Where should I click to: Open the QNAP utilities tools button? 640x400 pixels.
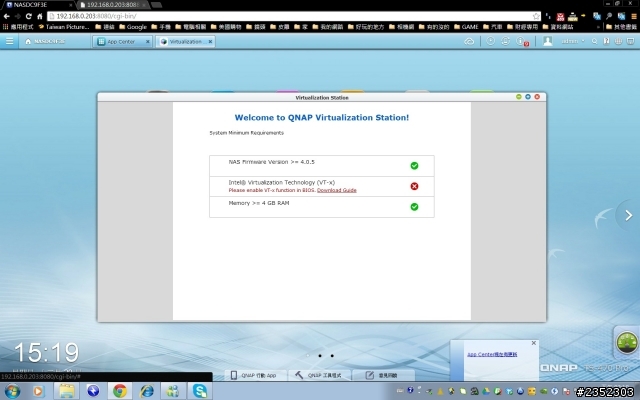pos(319,375)
